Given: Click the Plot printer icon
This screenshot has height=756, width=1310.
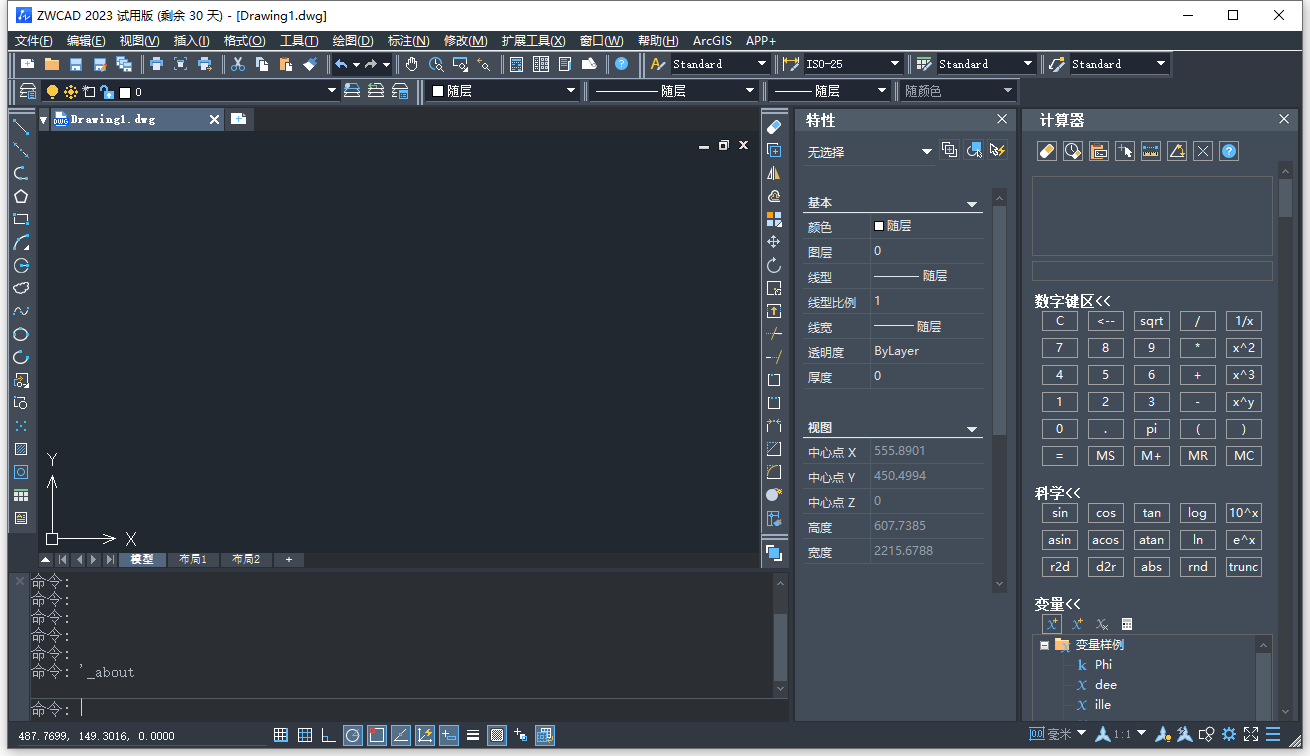Looking at the screenshot, I should coord(156,64).
